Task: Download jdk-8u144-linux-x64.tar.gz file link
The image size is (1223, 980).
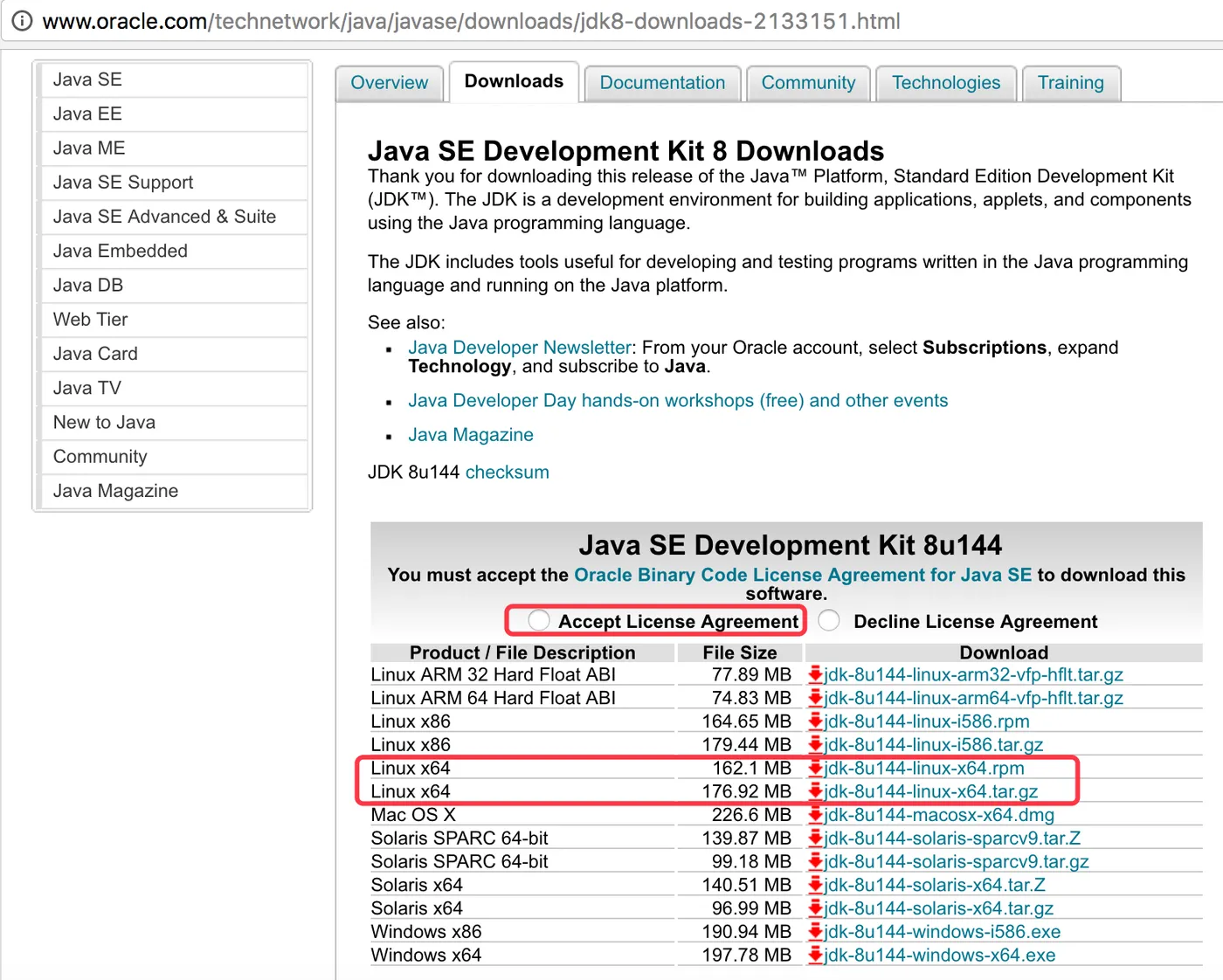Action: pos(931,791)
